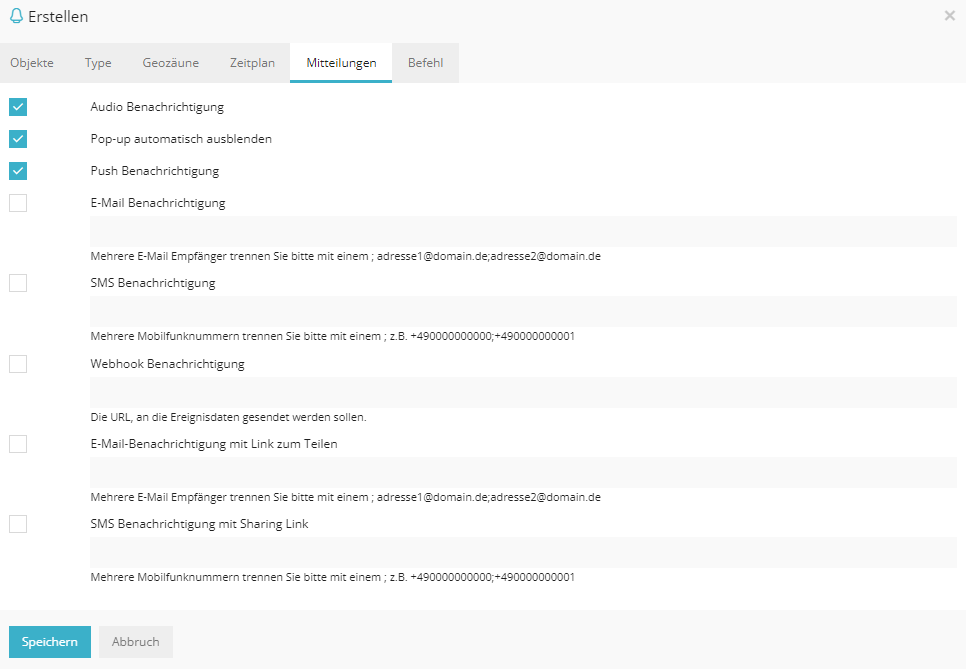Enable Webhook Benachrichtigung checkbox
The image size is (966, 669).
18,364
